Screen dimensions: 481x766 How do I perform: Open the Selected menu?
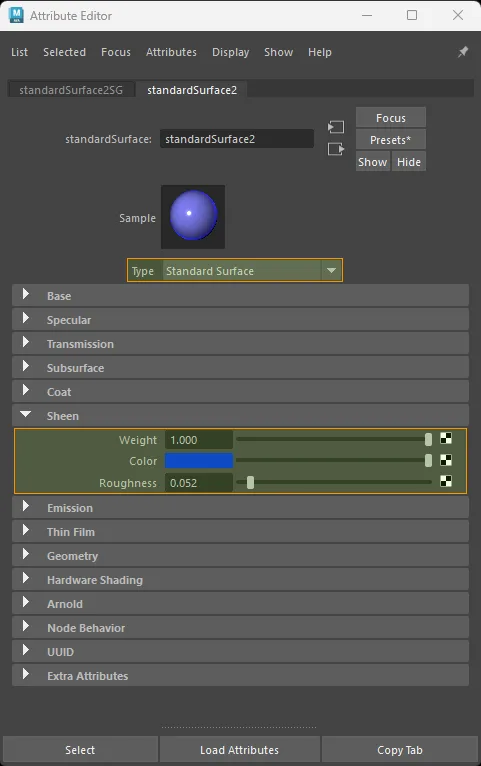tap(64, 52)
